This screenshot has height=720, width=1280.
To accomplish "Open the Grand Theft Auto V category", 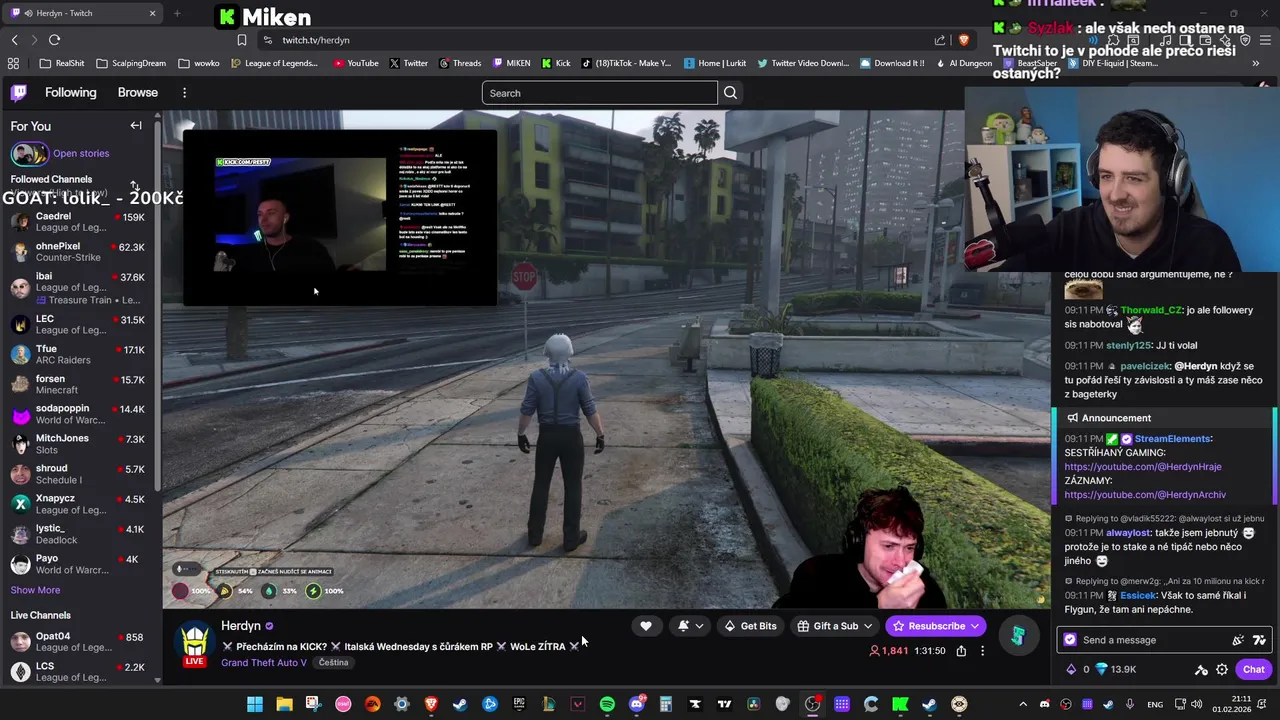I will pyautogui.click(x=264, y=663).
